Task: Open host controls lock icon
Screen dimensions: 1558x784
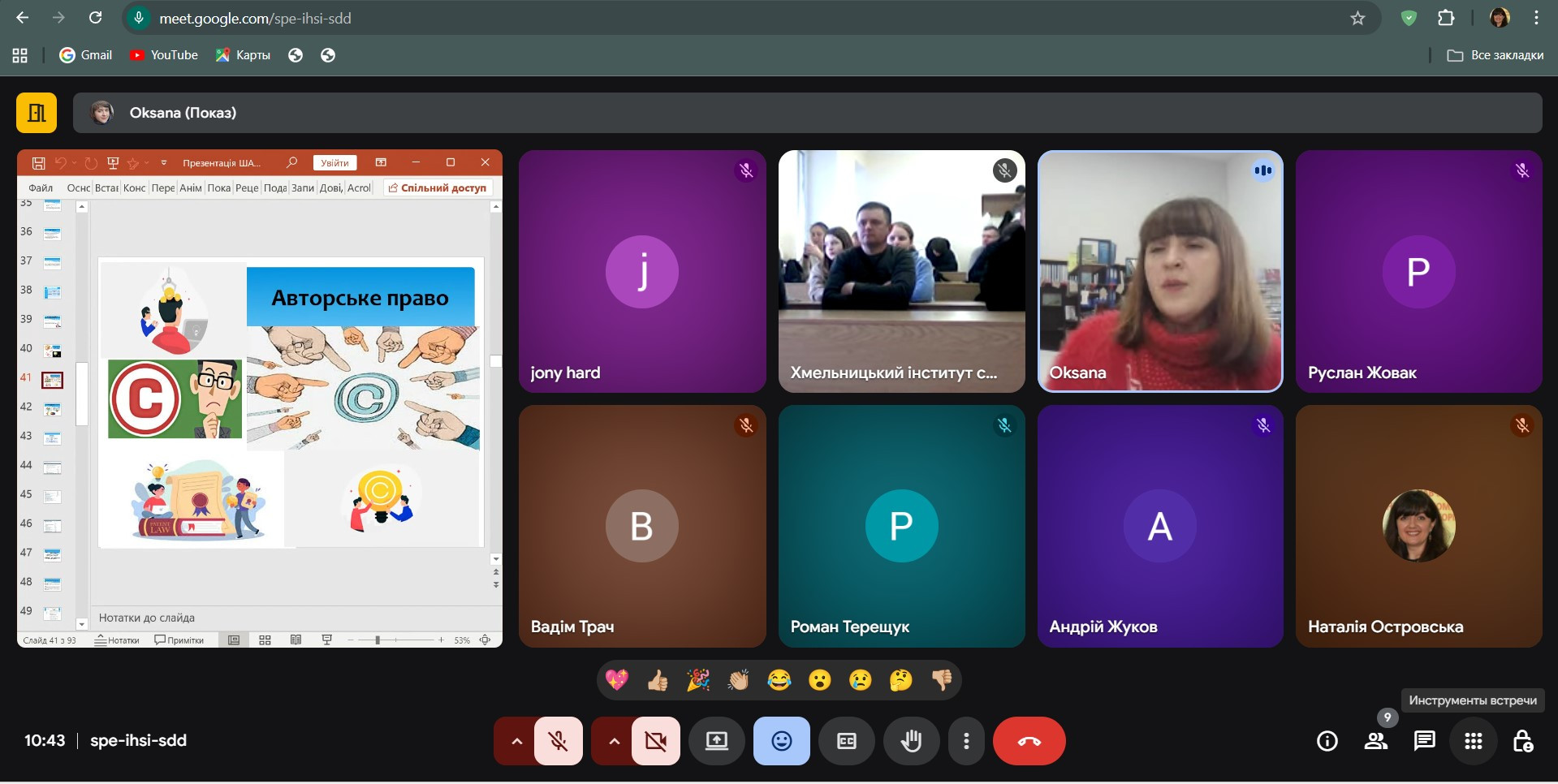Action: [1522, 741]
